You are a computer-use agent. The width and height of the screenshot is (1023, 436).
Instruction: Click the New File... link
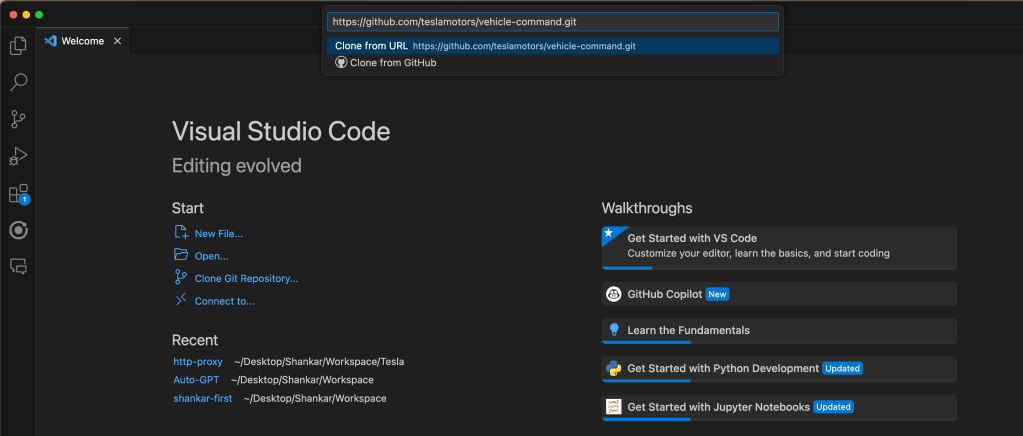tap(218, 234)
